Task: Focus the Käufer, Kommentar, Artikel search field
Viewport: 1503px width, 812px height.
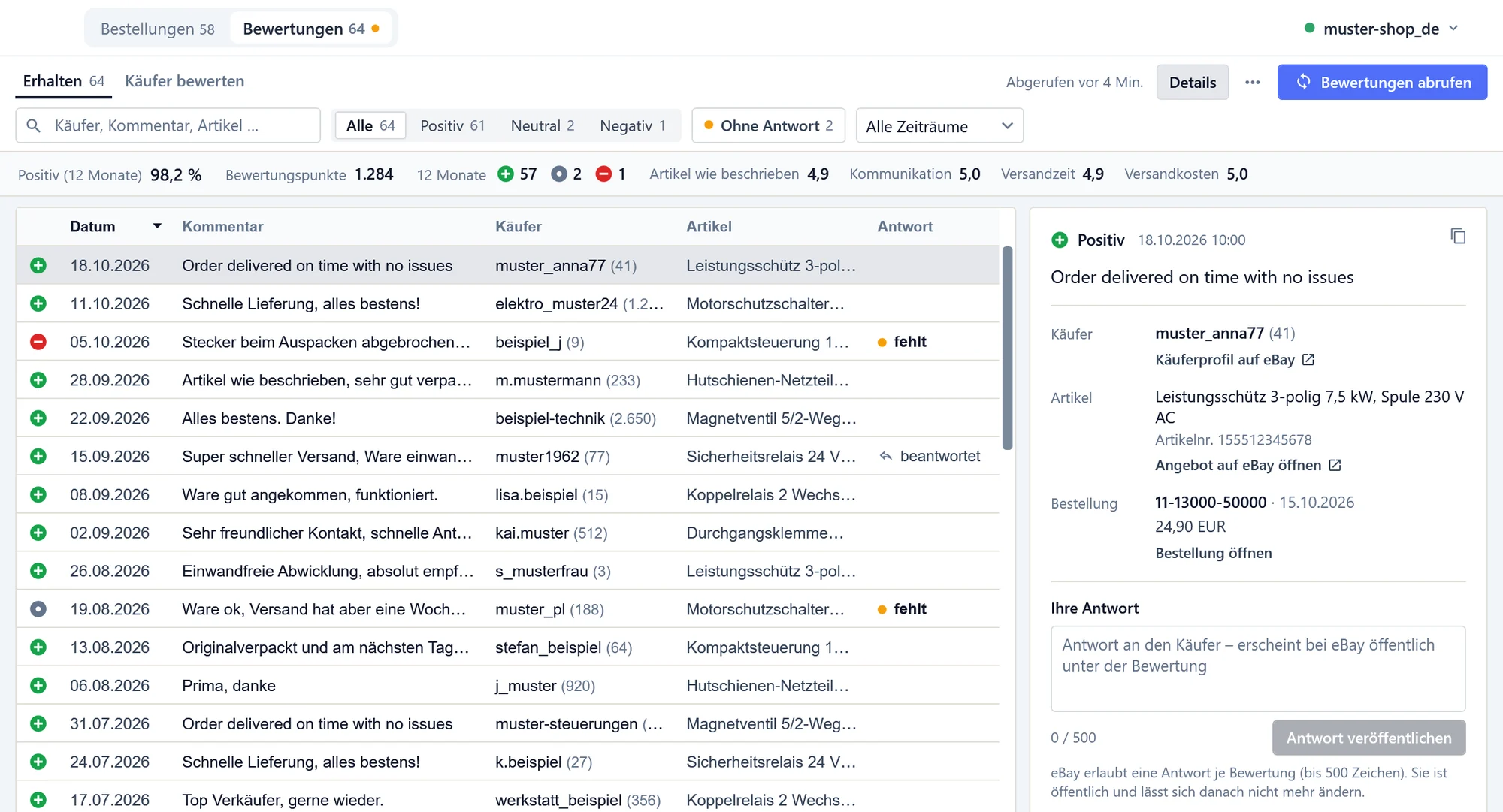Action: [x=168, y=125]
